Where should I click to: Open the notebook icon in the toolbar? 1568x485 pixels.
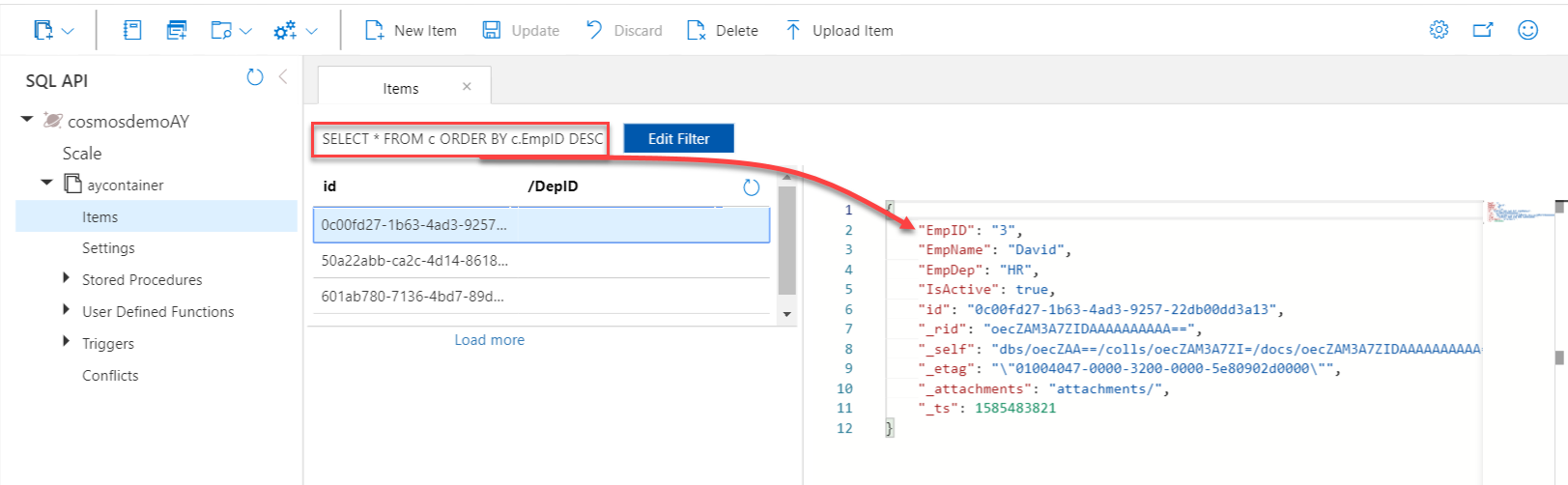132,31
